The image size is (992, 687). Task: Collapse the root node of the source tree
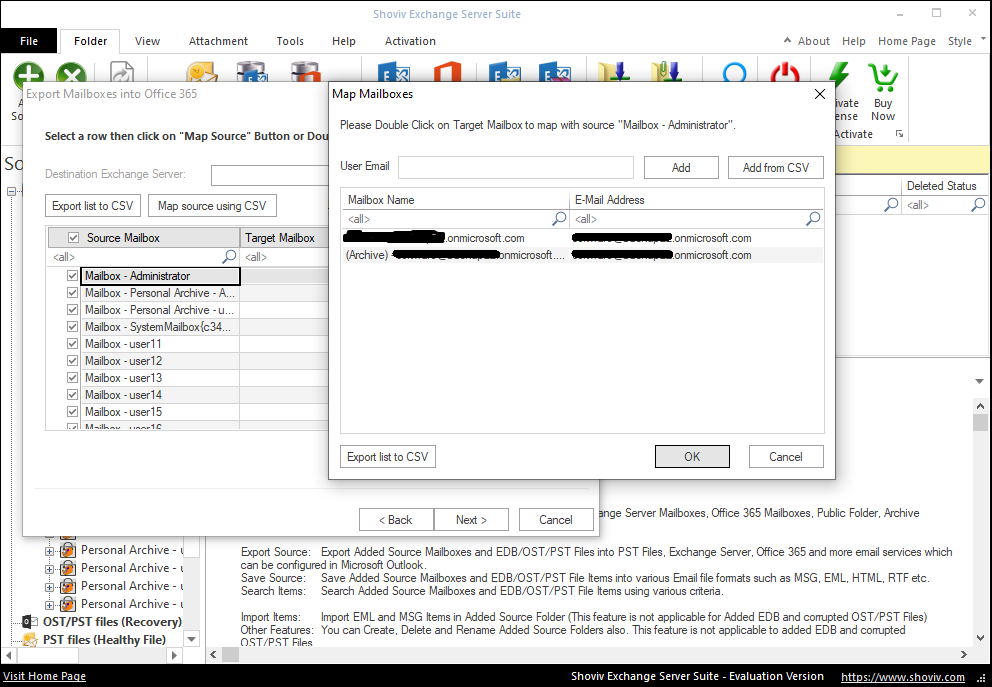[11, 191]
